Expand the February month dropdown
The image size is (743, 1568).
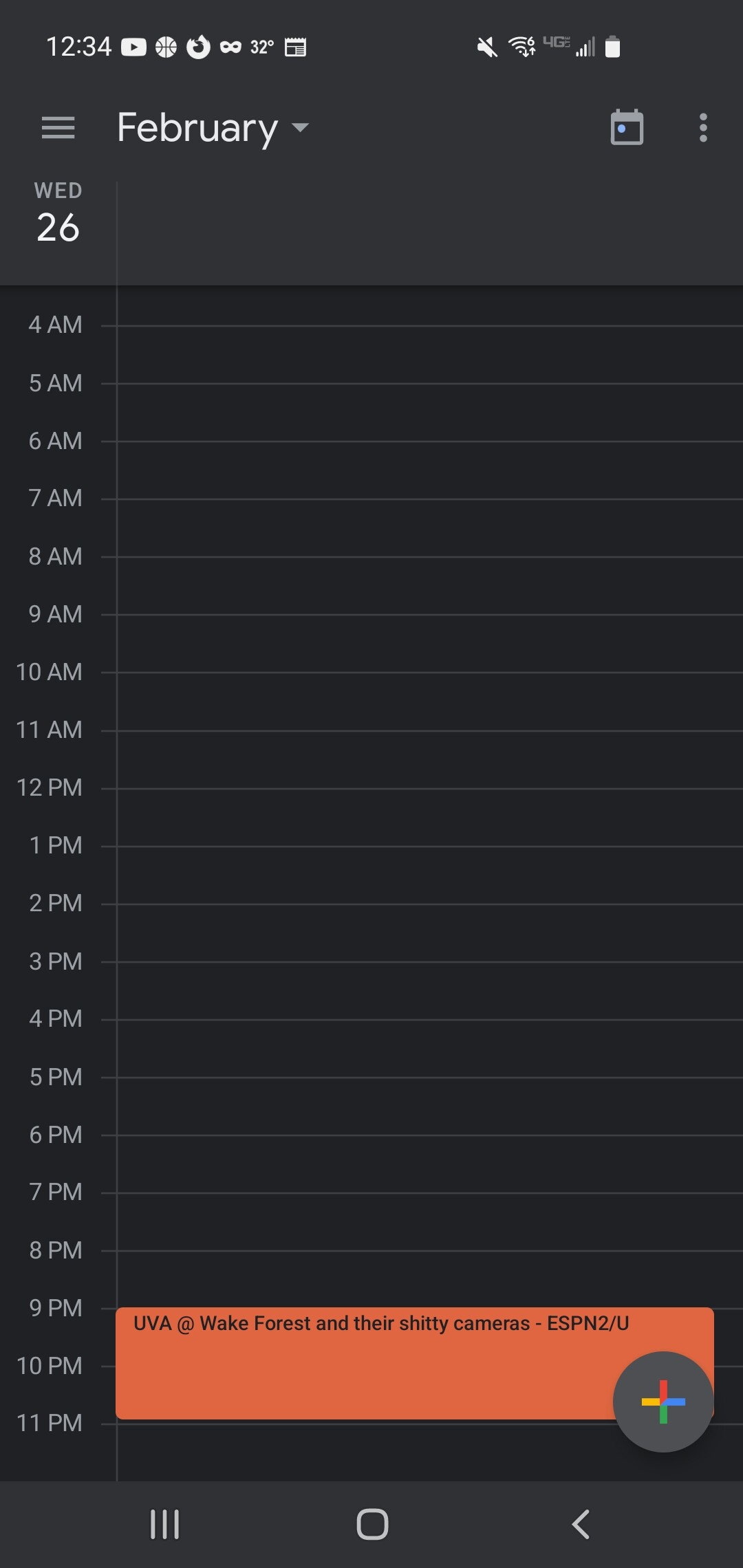pos(198,128)
